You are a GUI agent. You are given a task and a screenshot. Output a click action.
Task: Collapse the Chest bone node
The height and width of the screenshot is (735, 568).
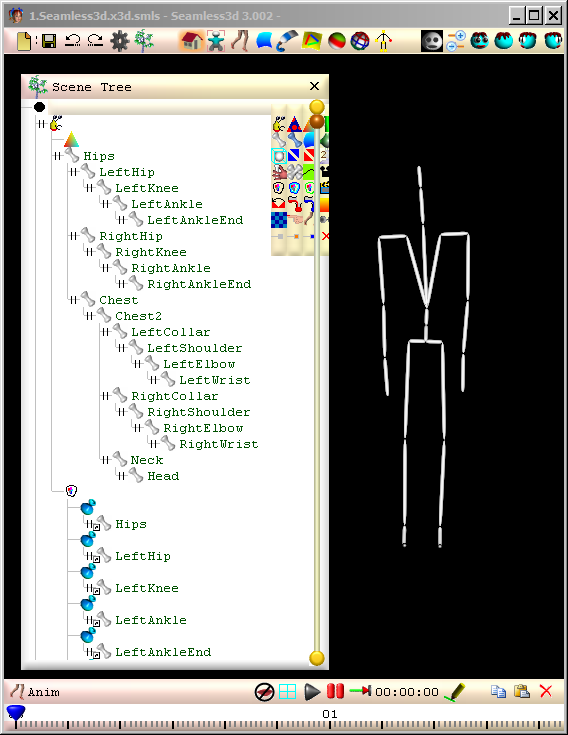pyautogui.click(x=74, y=300)
